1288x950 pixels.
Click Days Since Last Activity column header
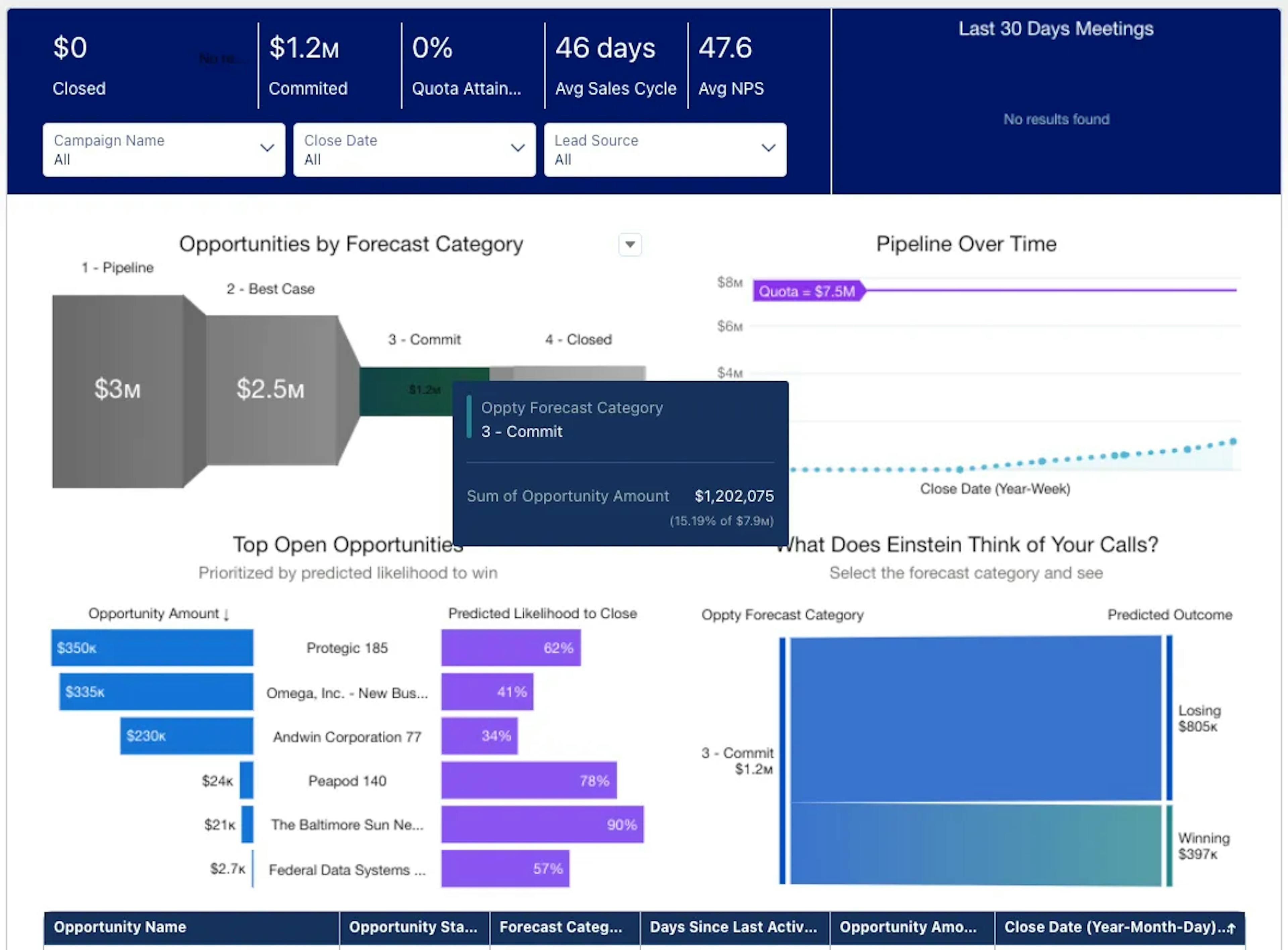[x=734, y=927]
